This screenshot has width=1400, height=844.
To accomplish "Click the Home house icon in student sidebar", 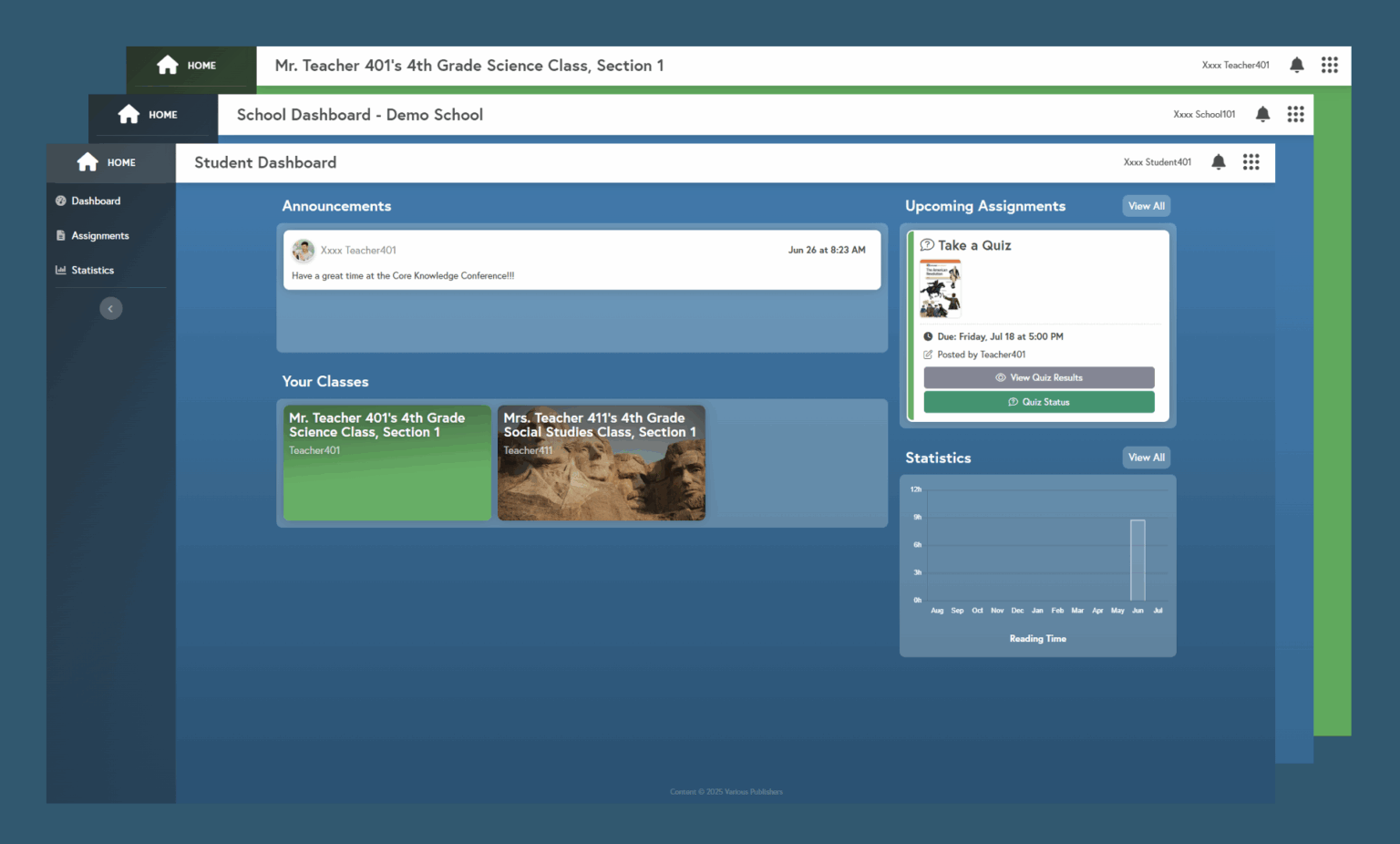I will point(87,161).
